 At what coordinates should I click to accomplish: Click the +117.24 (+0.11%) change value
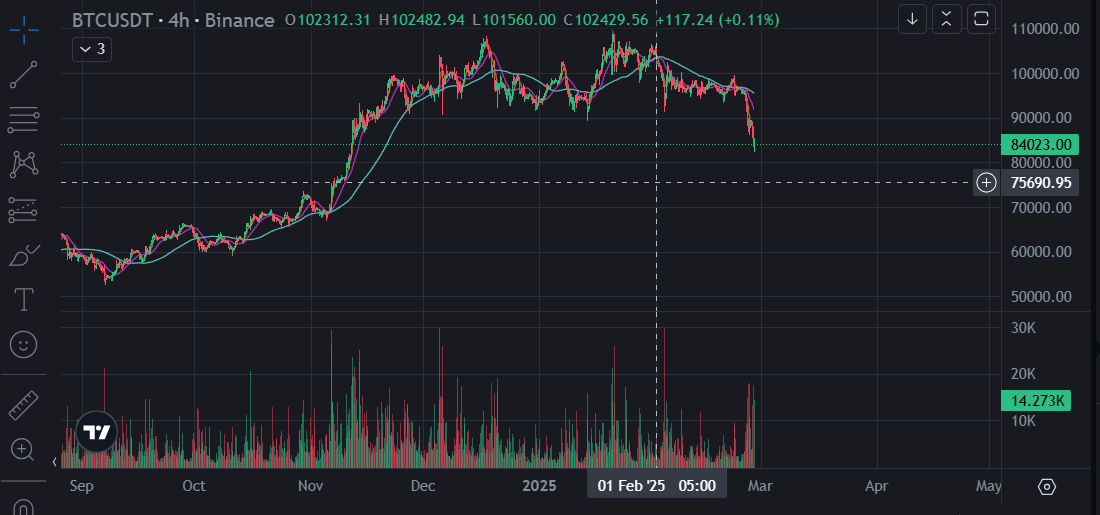(x=718, y=20)
